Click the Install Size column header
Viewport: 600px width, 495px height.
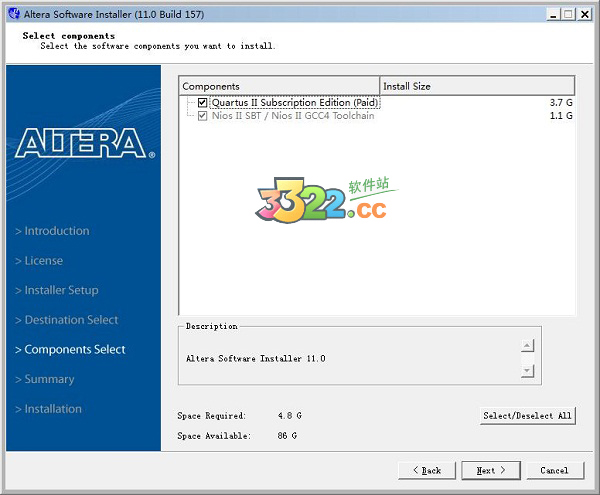point(477,86)
